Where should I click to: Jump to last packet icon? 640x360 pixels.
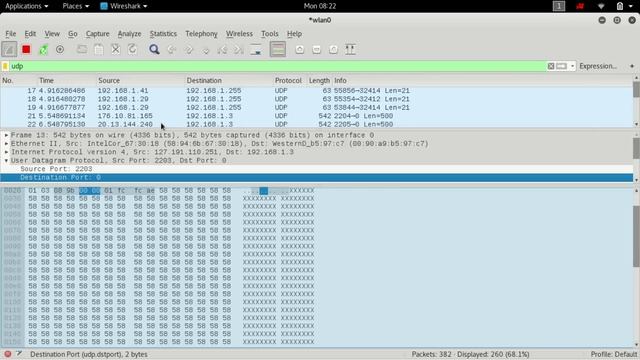[x=239, y=49]
